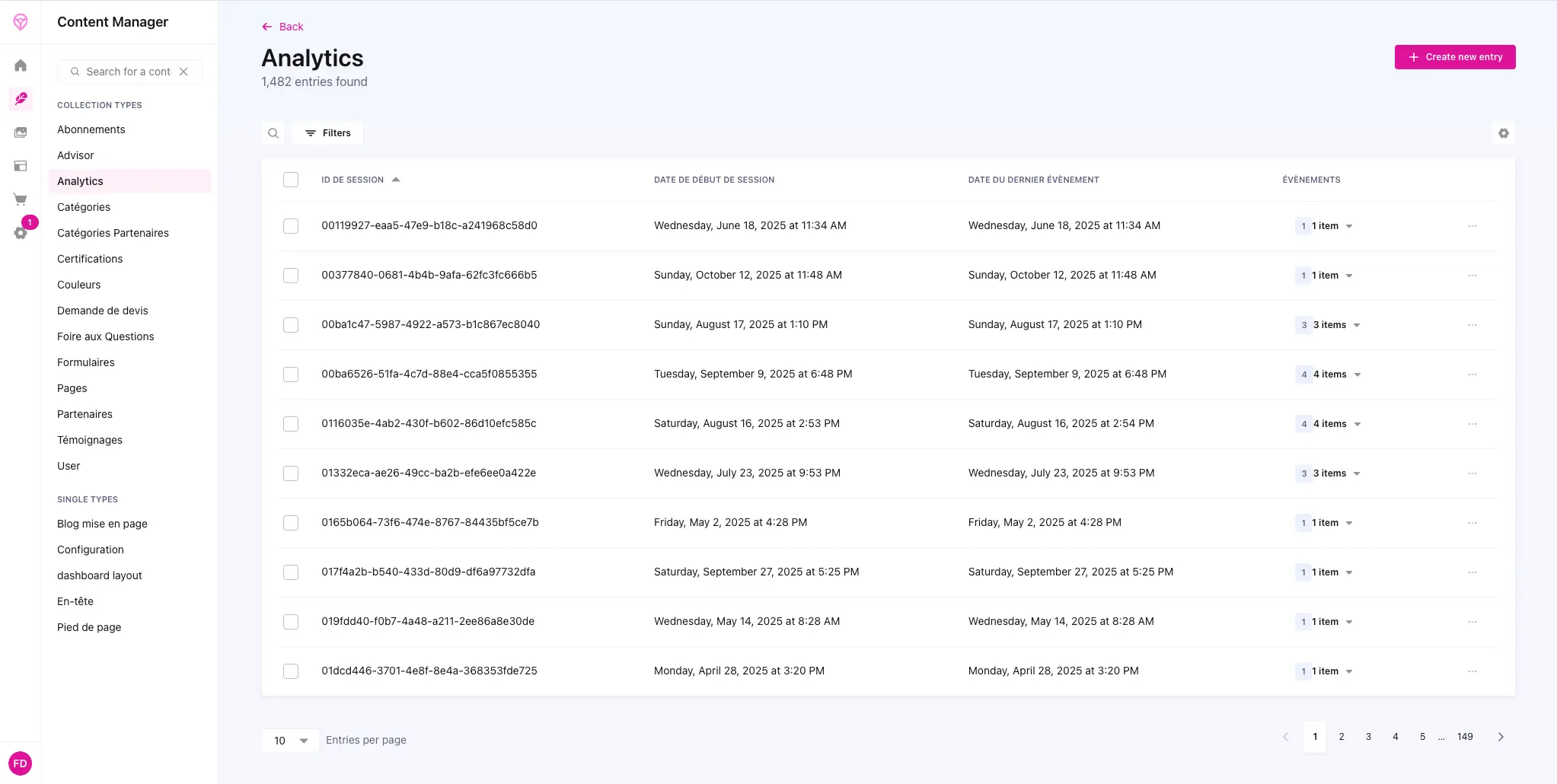
Task: Clear the content type search field
Action: [x=183, y=72]
